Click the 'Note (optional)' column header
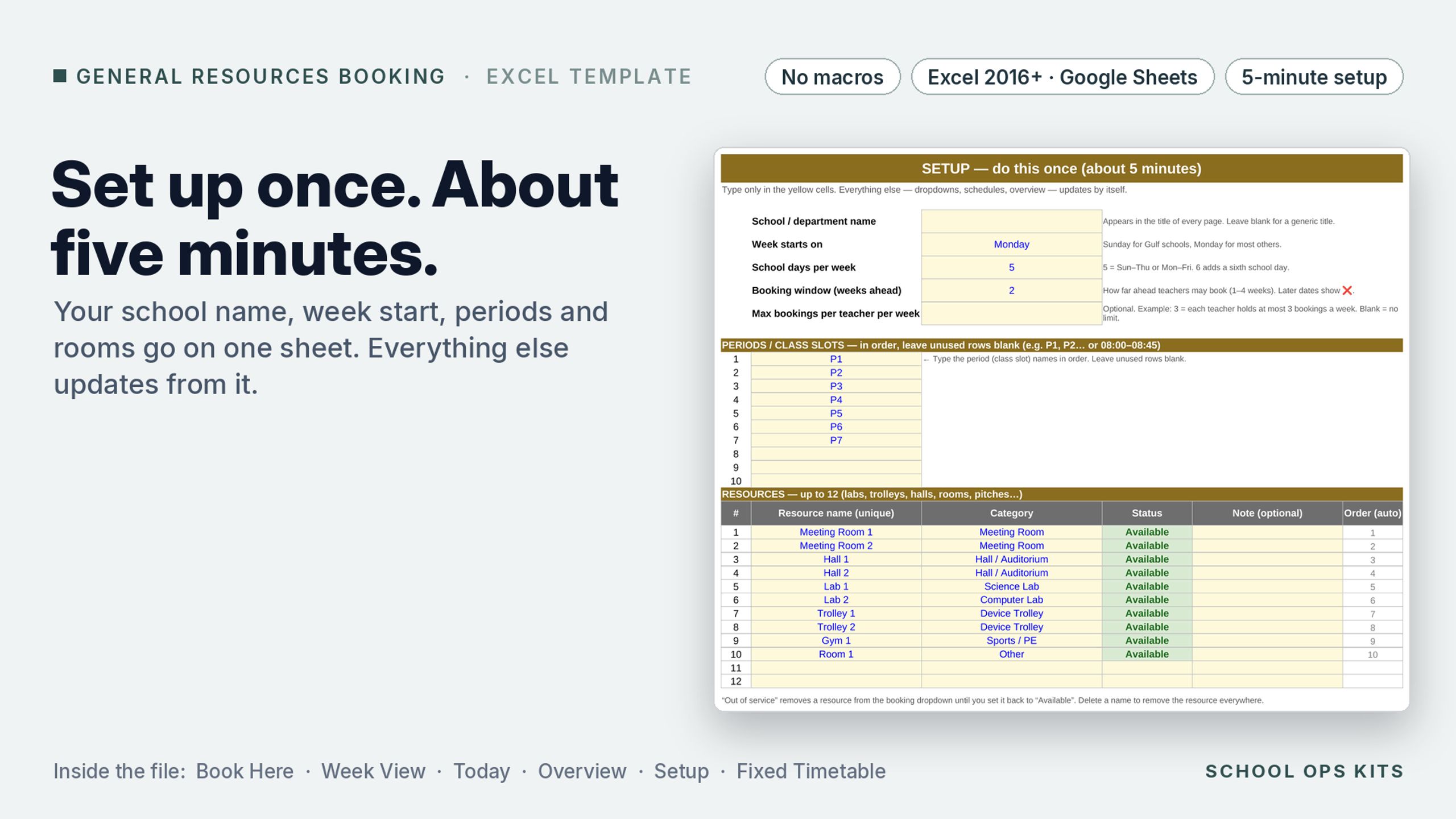 [1267, 513]
